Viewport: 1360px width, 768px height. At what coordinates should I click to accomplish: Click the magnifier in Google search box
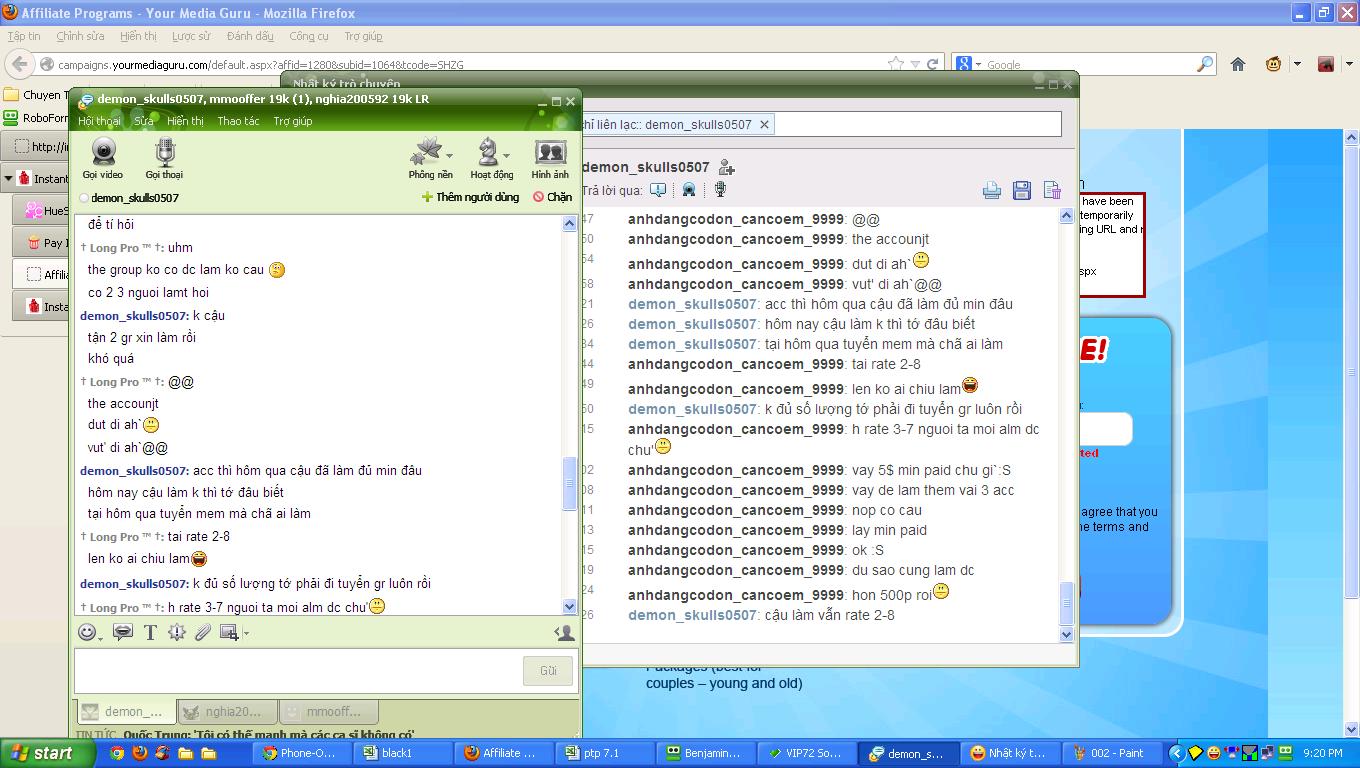click(x=1205, y=64)
